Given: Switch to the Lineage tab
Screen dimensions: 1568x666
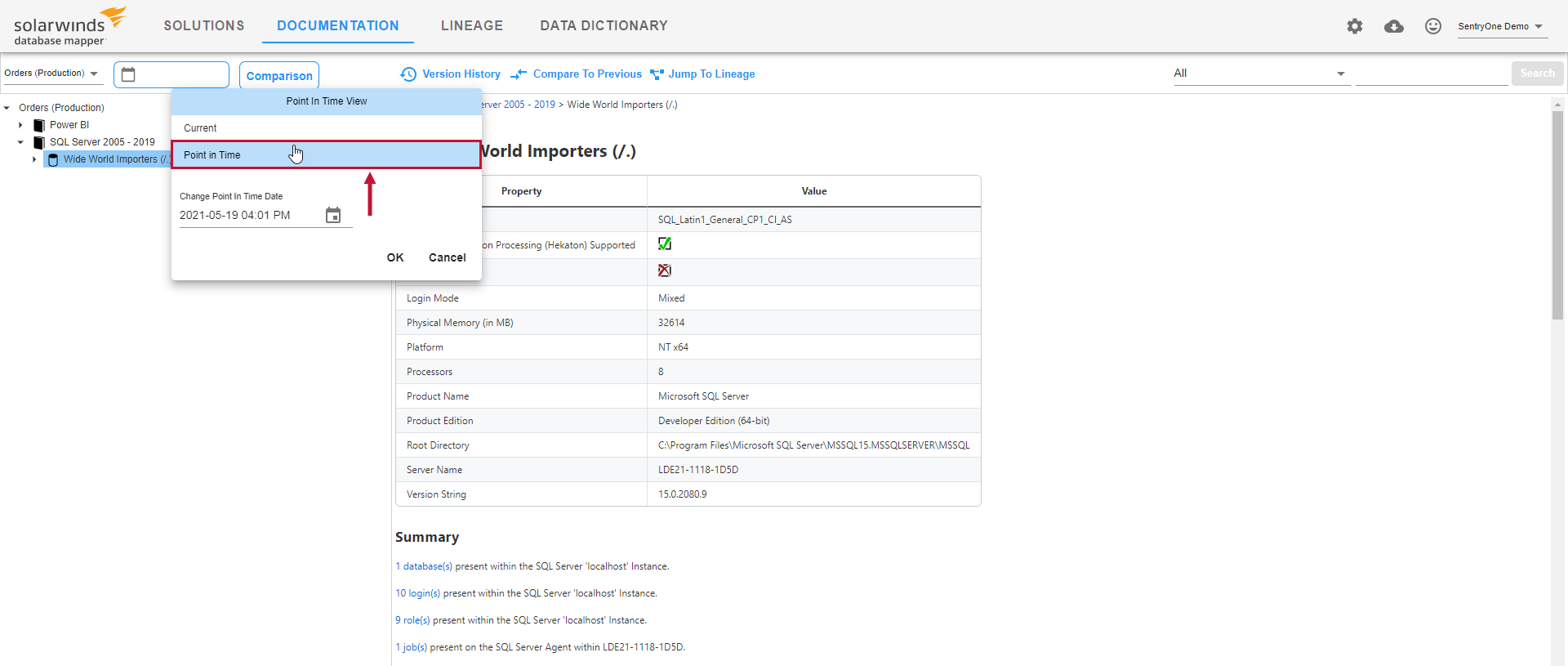Looking at the screenshot, I should [x=472, y=25].
